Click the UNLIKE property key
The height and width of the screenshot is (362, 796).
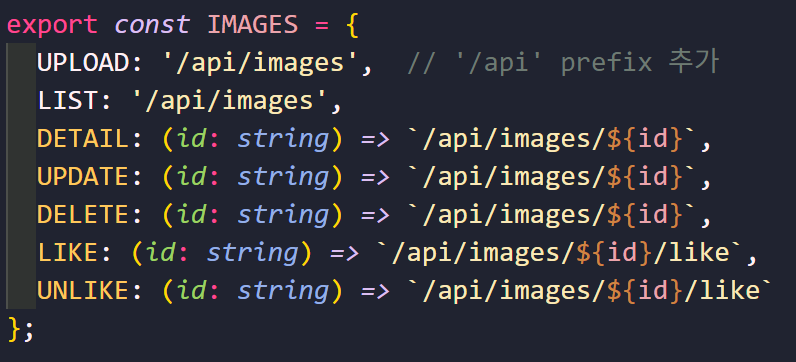click(x=83, y=291)
